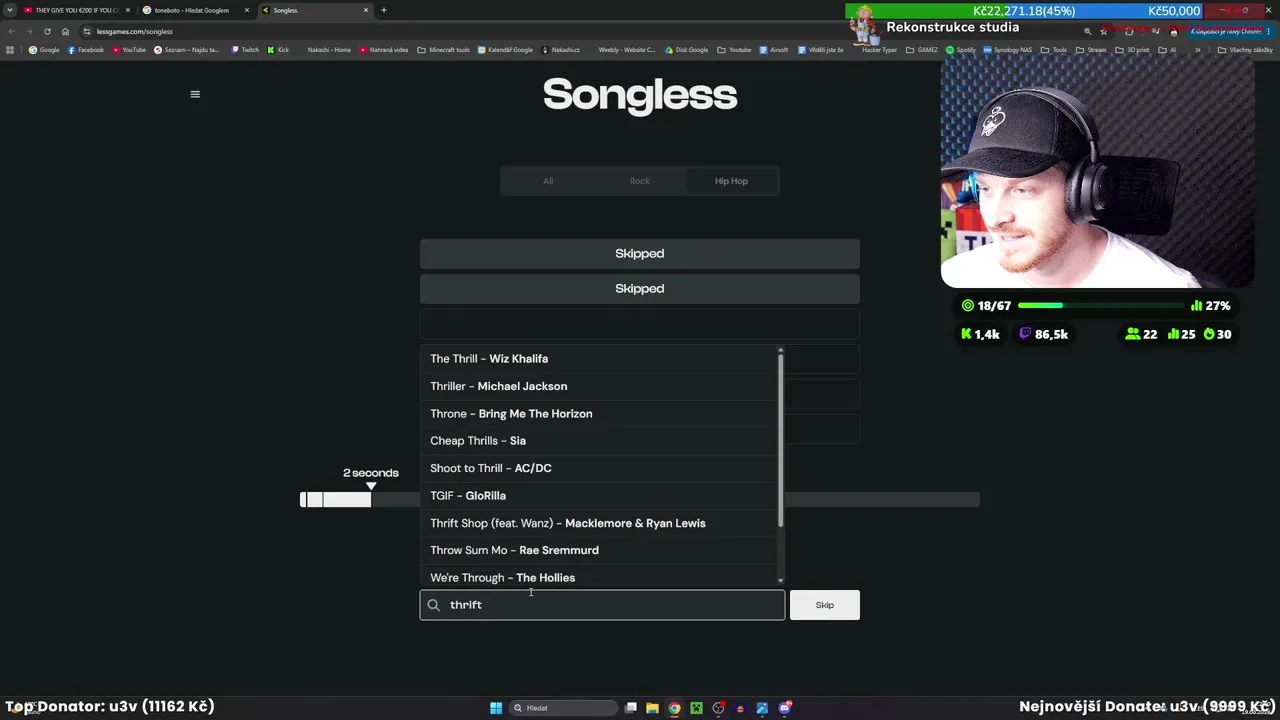1280x720 pixels.
Task: Open the Google bookmark
Action: pyautogui.click(x=44, y=50)
